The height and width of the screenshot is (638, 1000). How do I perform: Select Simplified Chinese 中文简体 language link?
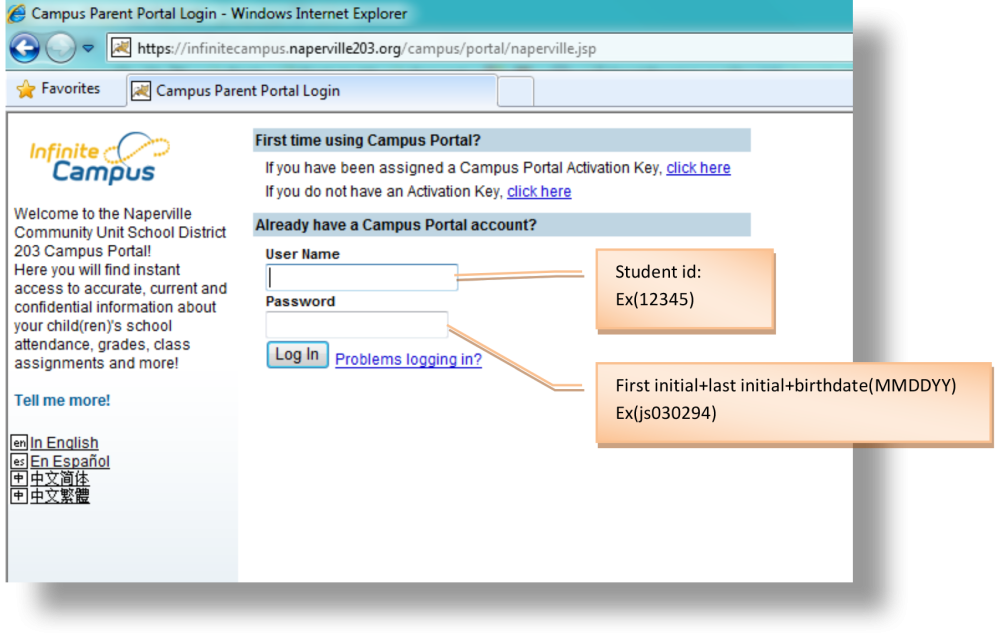(60, 478)
